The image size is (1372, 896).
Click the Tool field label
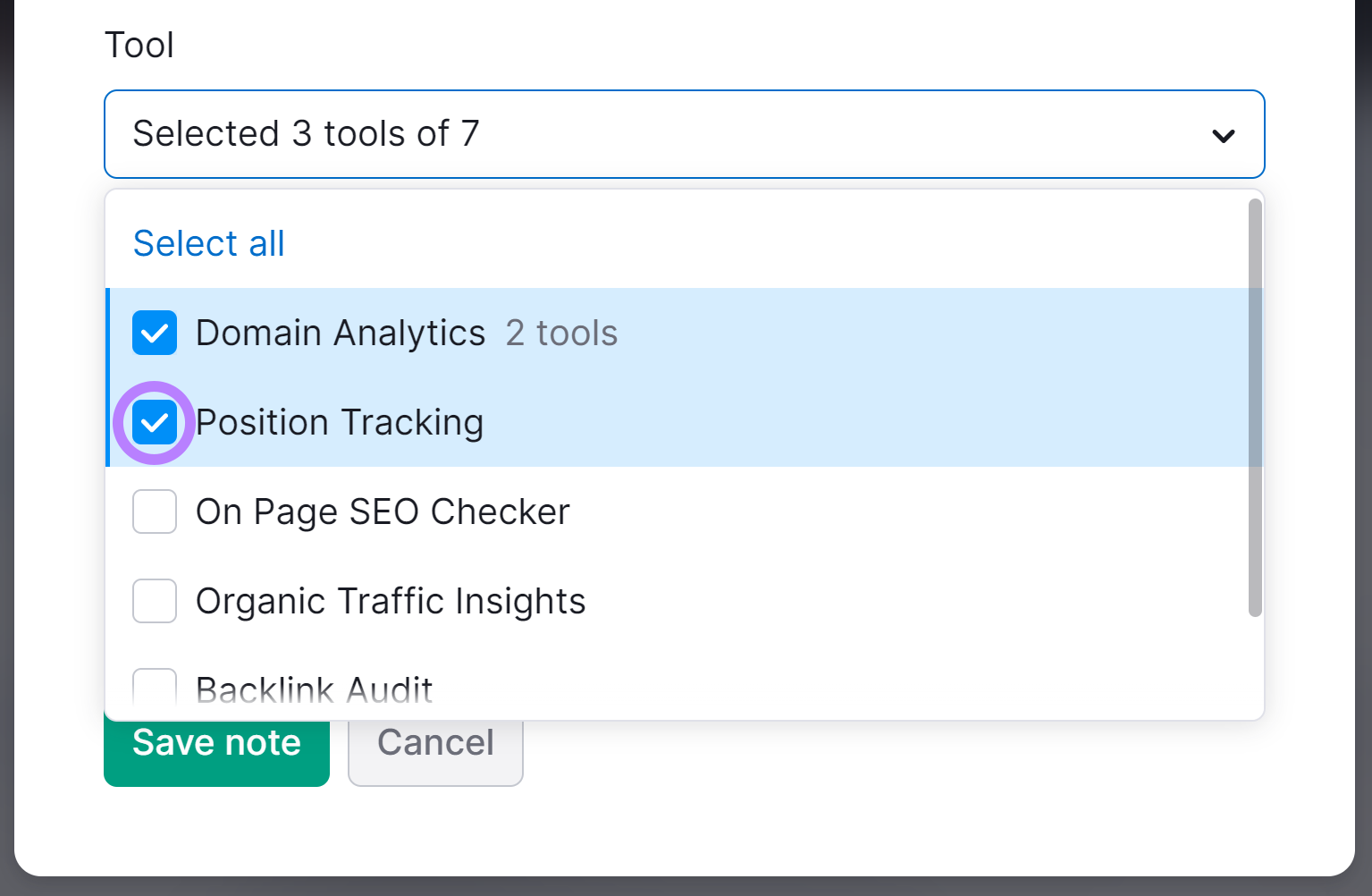[139, 44]
